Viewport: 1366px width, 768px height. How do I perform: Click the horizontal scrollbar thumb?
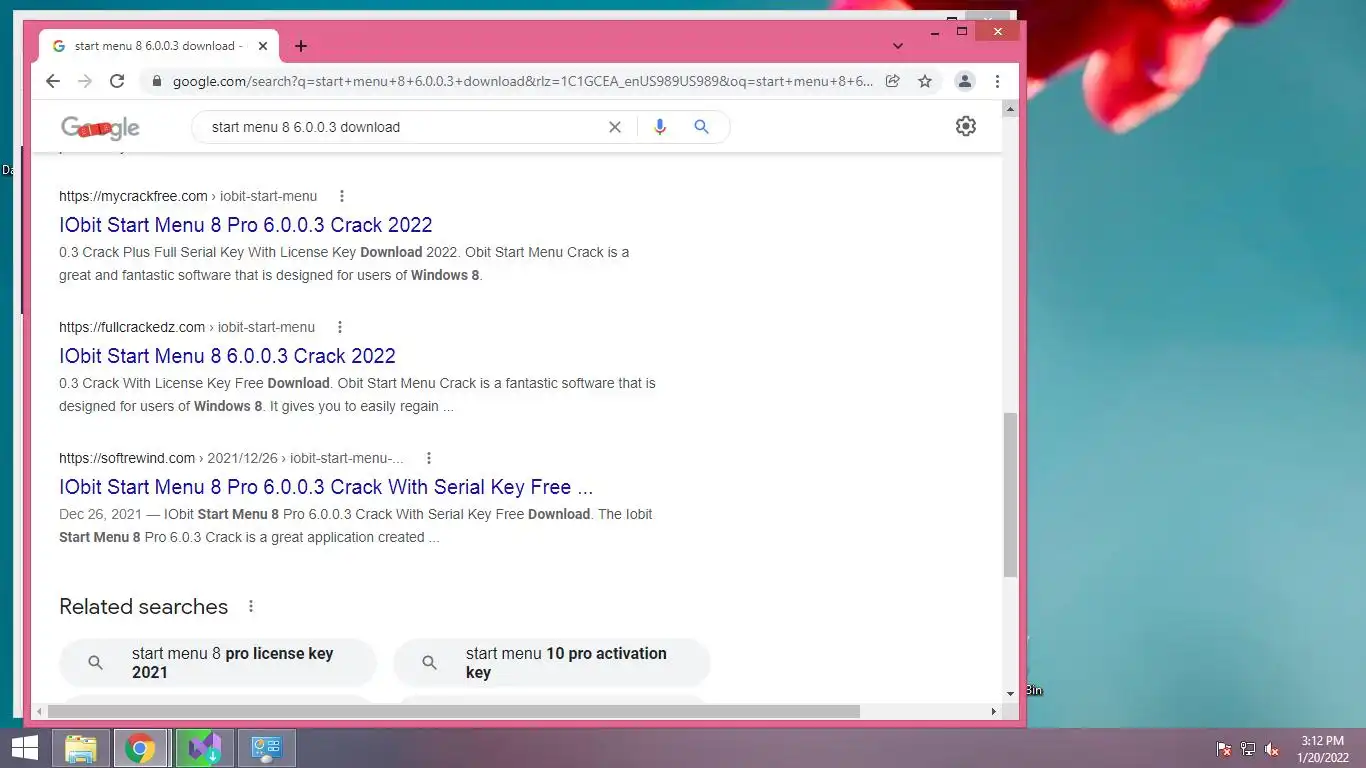454,712
